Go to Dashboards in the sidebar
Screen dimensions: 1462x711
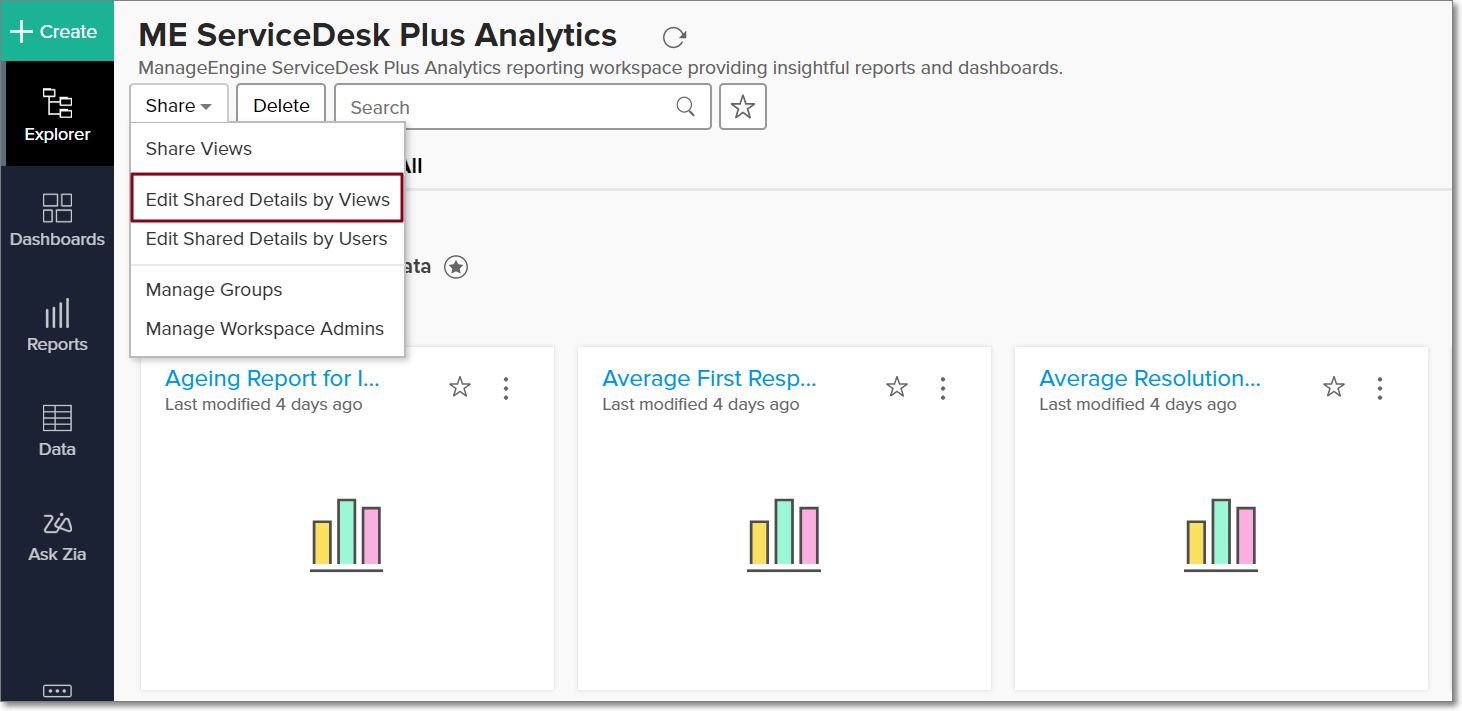[x=57, y=219]
